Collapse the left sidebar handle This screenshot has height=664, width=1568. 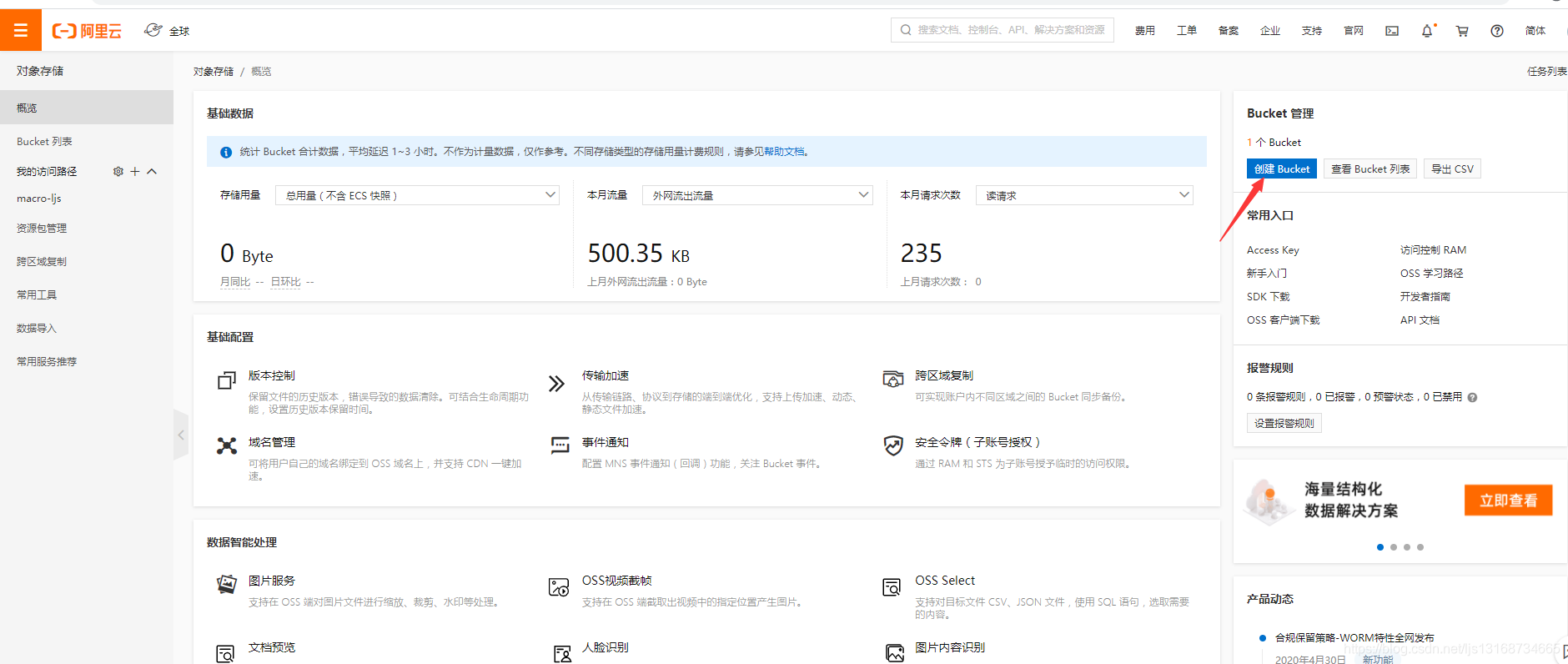[181, 435]
